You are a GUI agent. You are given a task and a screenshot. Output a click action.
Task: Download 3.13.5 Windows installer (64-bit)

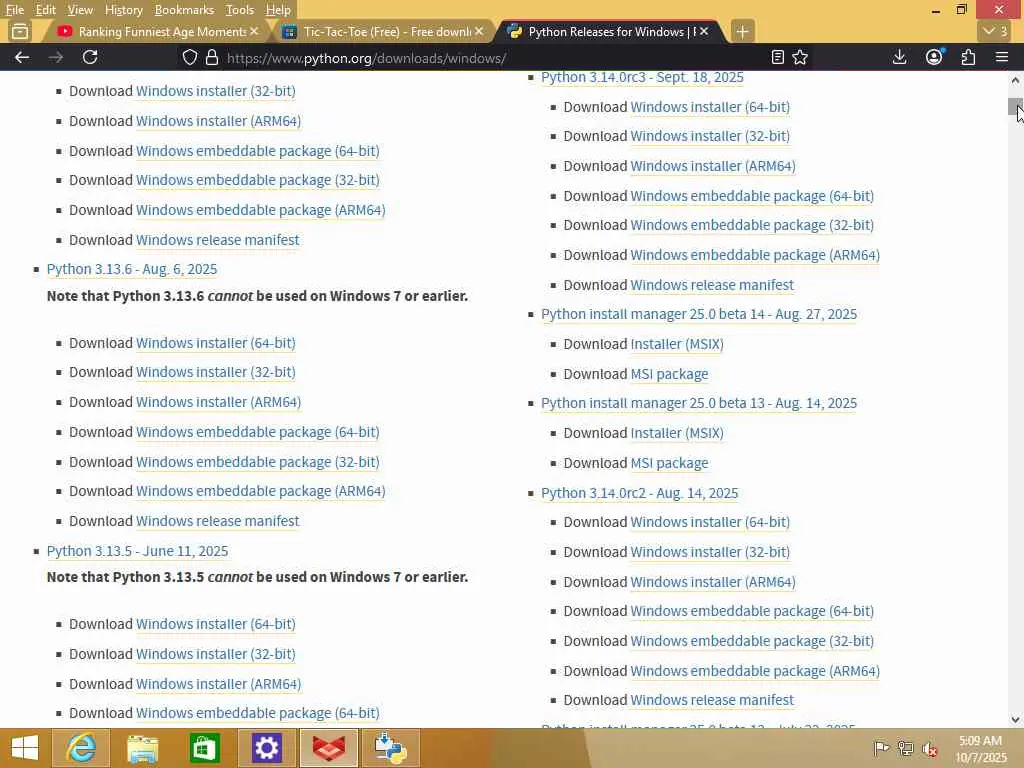tap(216, 624)
